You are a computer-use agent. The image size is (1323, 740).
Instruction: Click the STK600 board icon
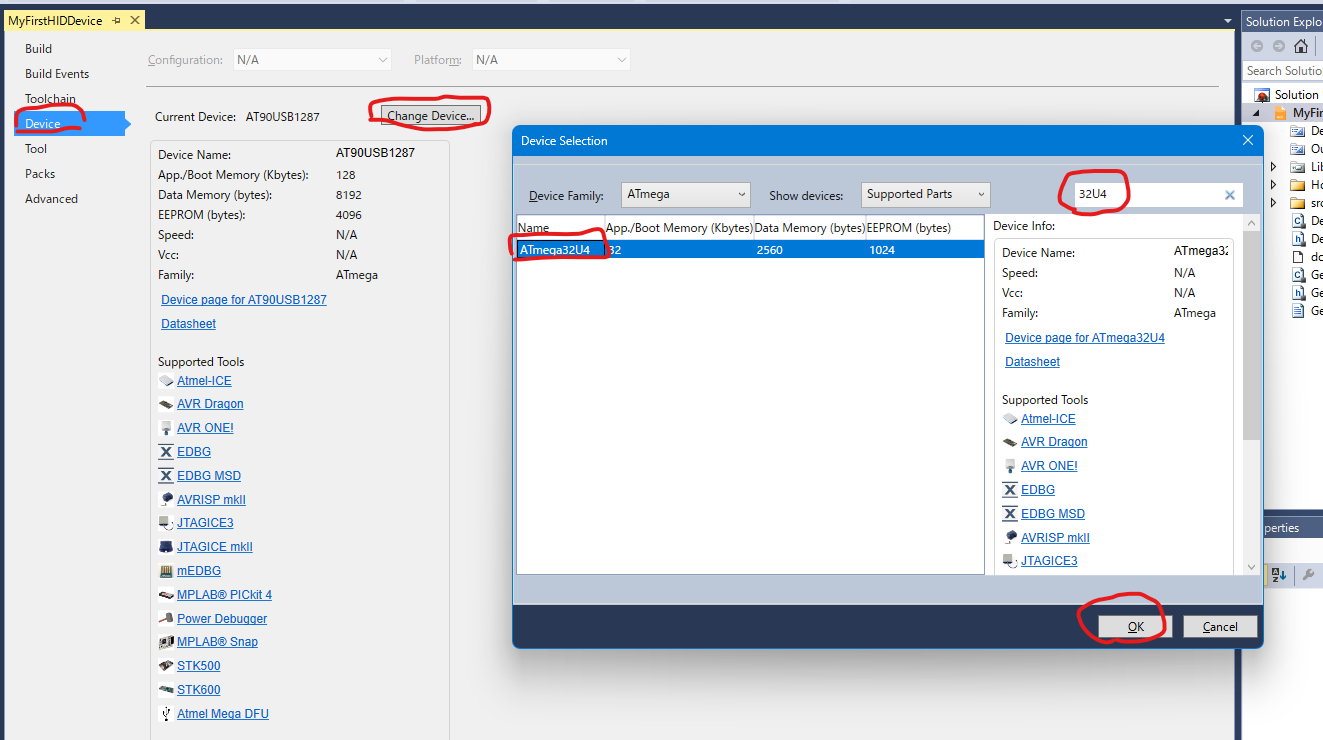coord(166,690)
